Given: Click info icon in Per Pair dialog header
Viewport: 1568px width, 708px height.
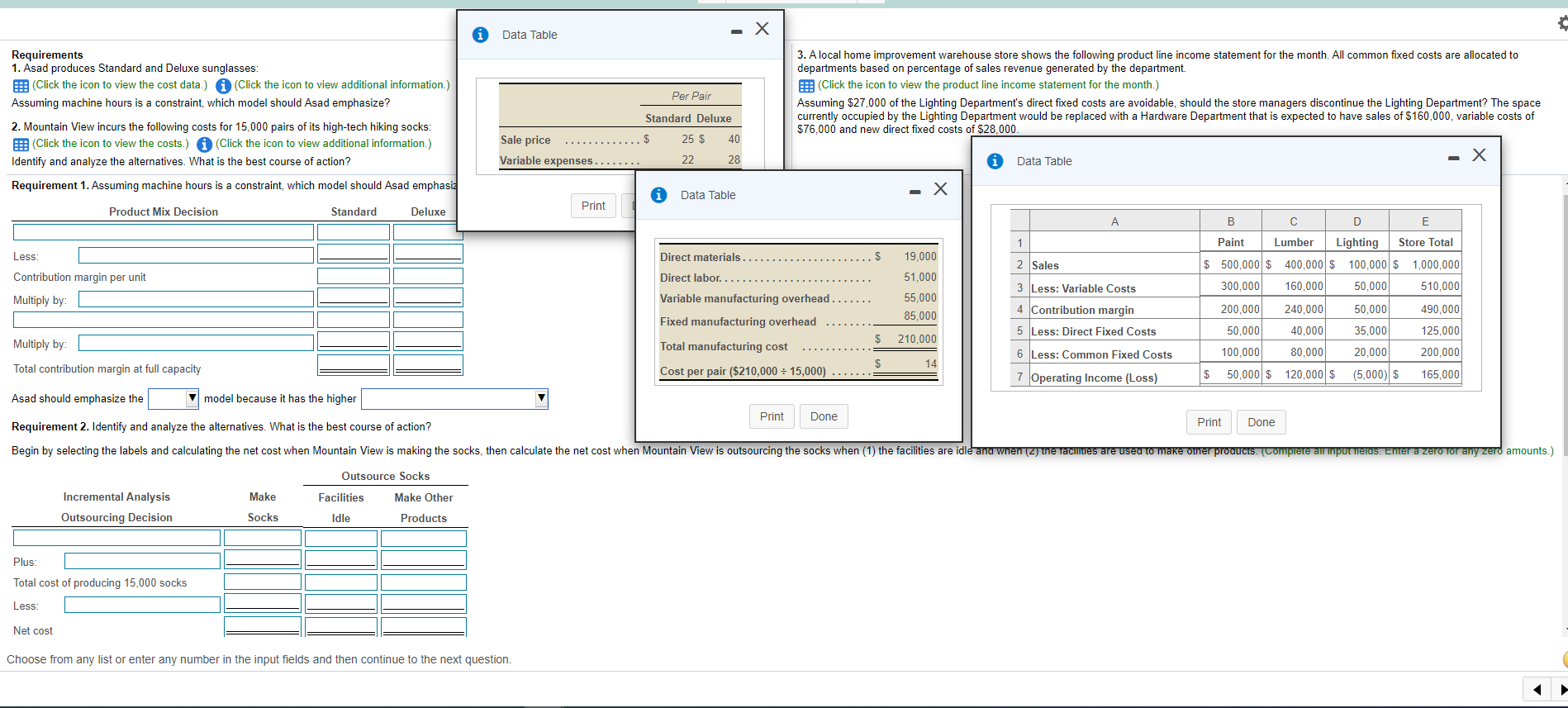Looking at the screenshot, I should coord(480,35).
